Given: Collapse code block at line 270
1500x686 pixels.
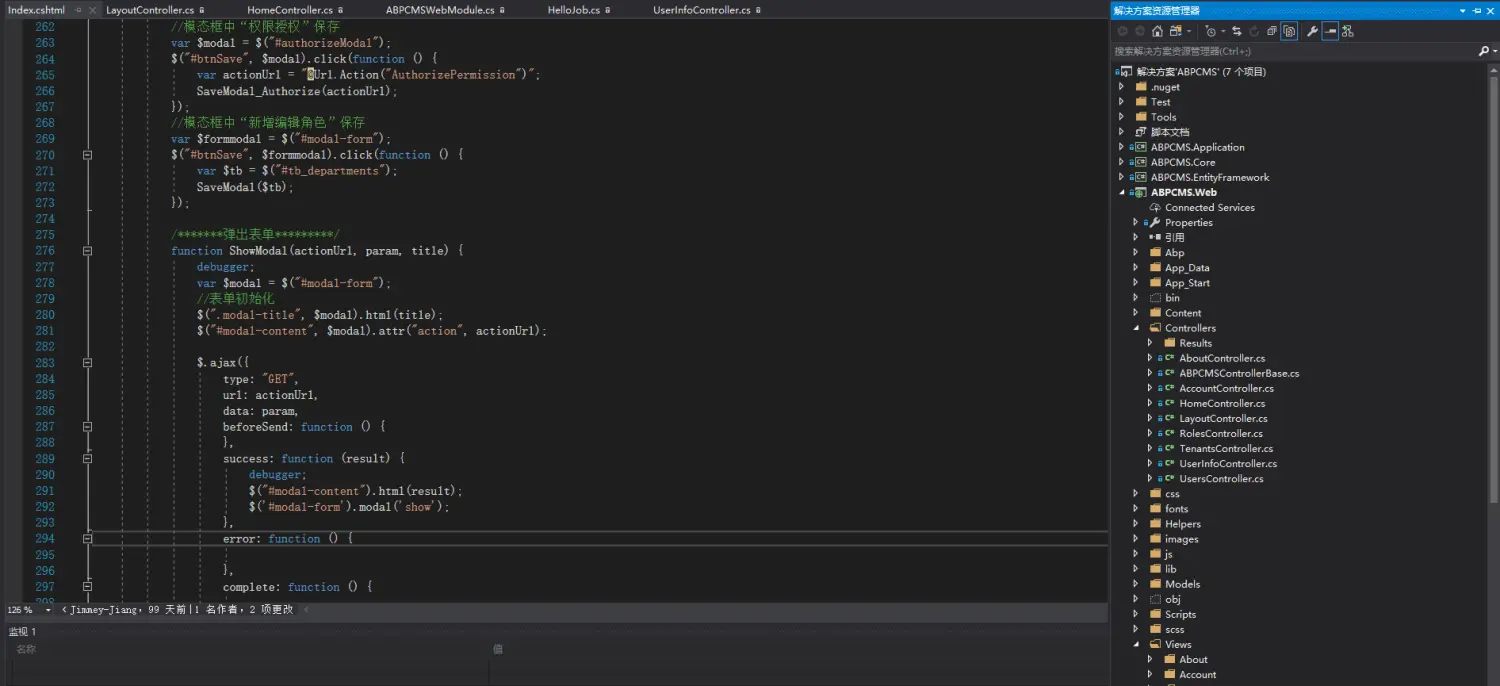Looking at the screenshot, I should click(x=87, y=155).
